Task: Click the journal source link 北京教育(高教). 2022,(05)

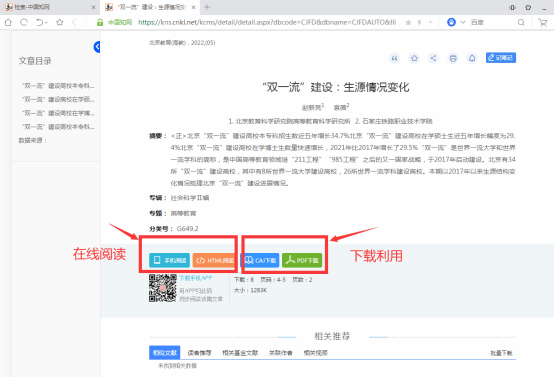Action: (182, 43)
